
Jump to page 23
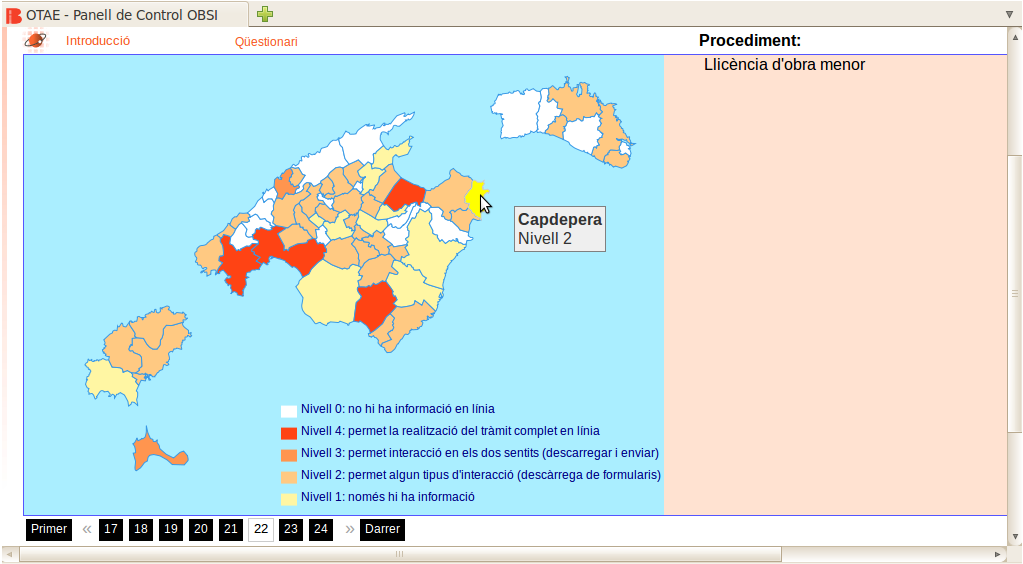[291, 529]
